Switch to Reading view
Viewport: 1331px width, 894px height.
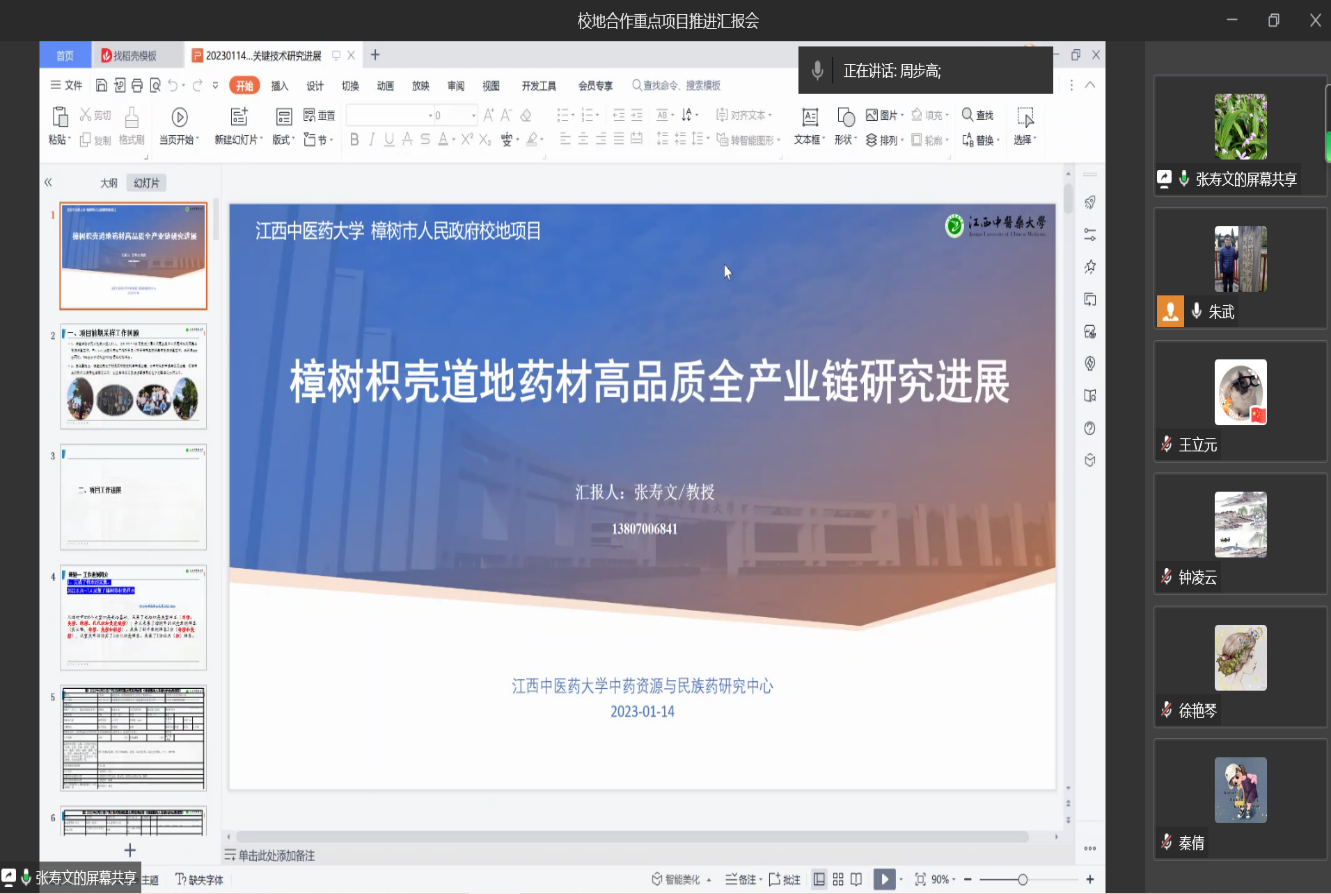857,879
